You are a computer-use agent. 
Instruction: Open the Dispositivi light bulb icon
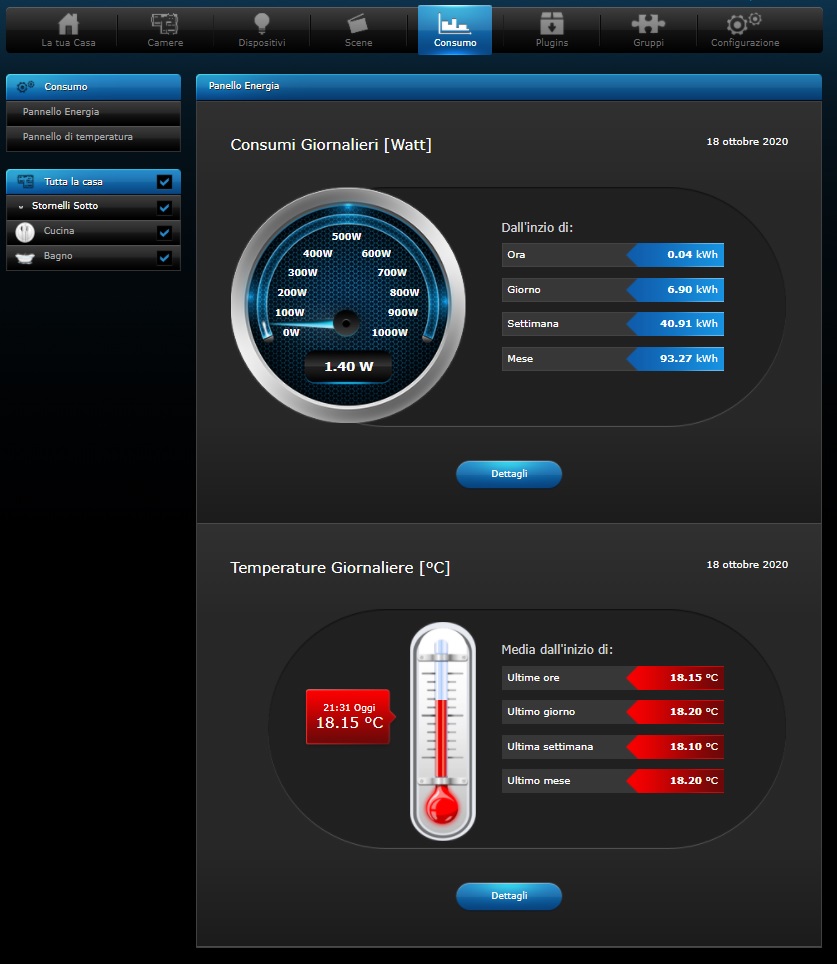262,24
